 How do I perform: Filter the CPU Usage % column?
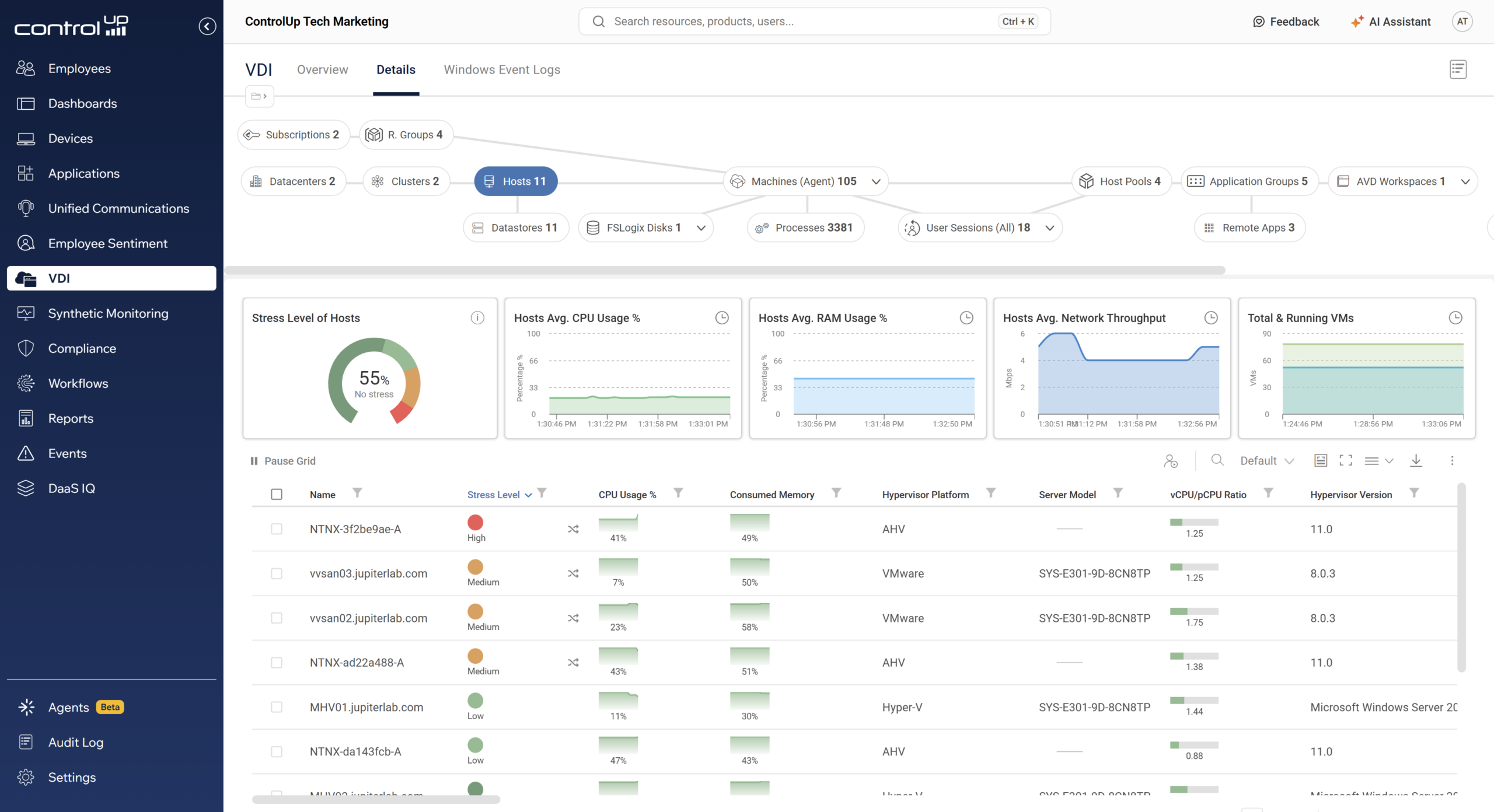click(x=678, y=494)
